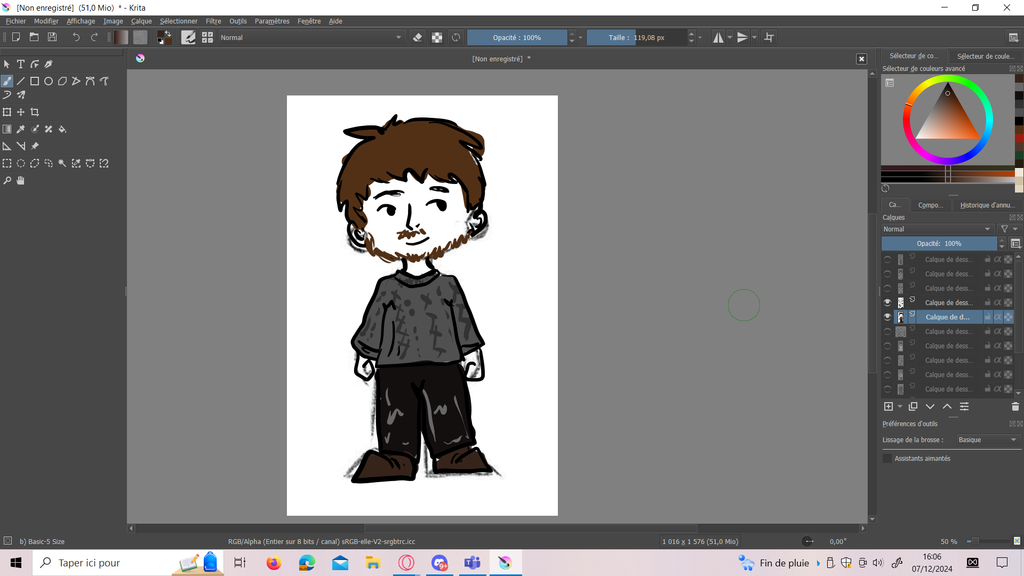This screenshot has width=1024, height=576.
Task: Open the Filtre menu
Action: pyautogui.click(x=213, y=21)
